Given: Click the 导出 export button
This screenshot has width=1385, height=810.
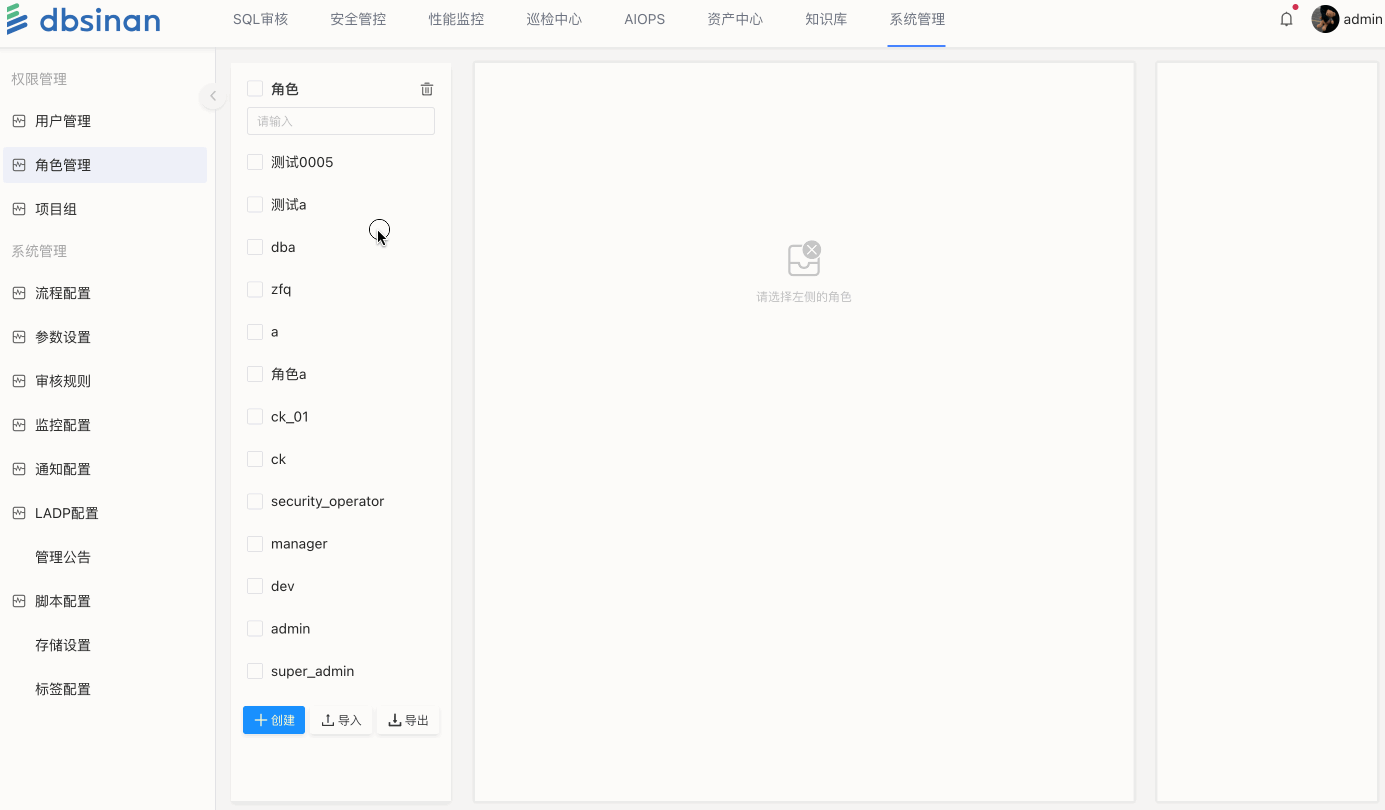Looking at the screenshot, I should (x=408, y=720).
